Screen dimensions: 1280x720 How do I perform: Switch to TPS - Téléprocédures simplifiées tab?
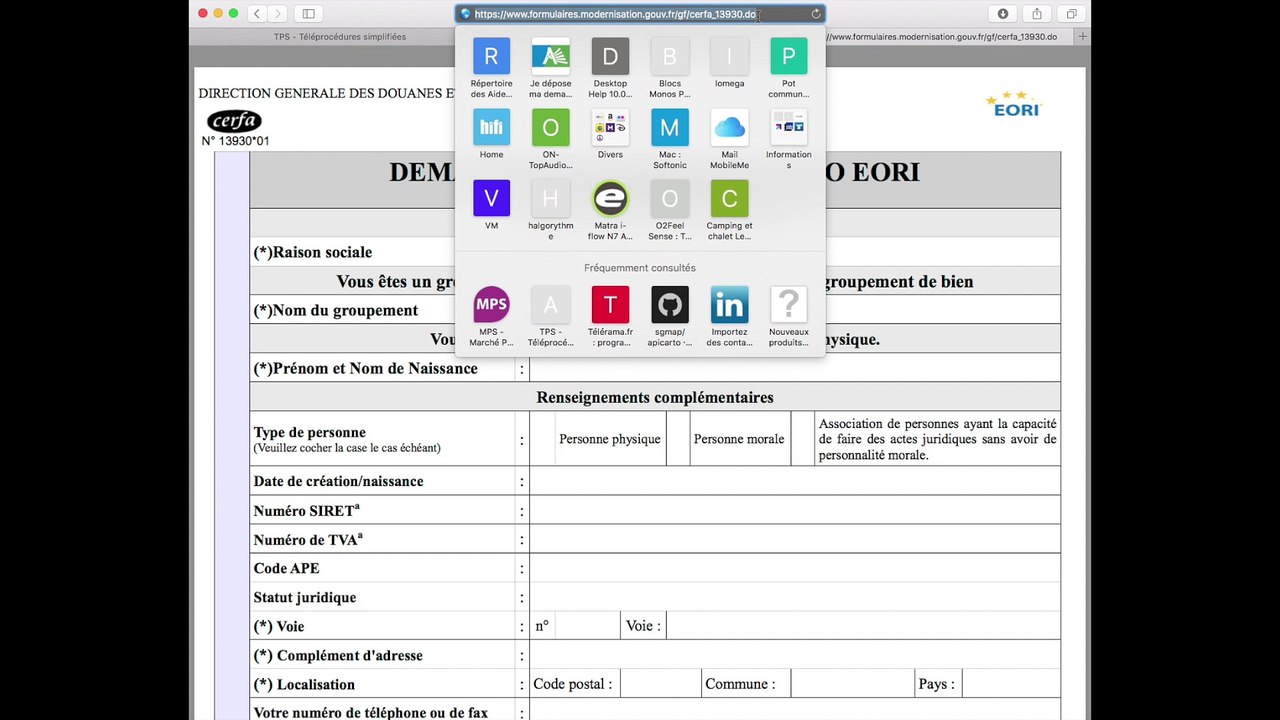340,37
